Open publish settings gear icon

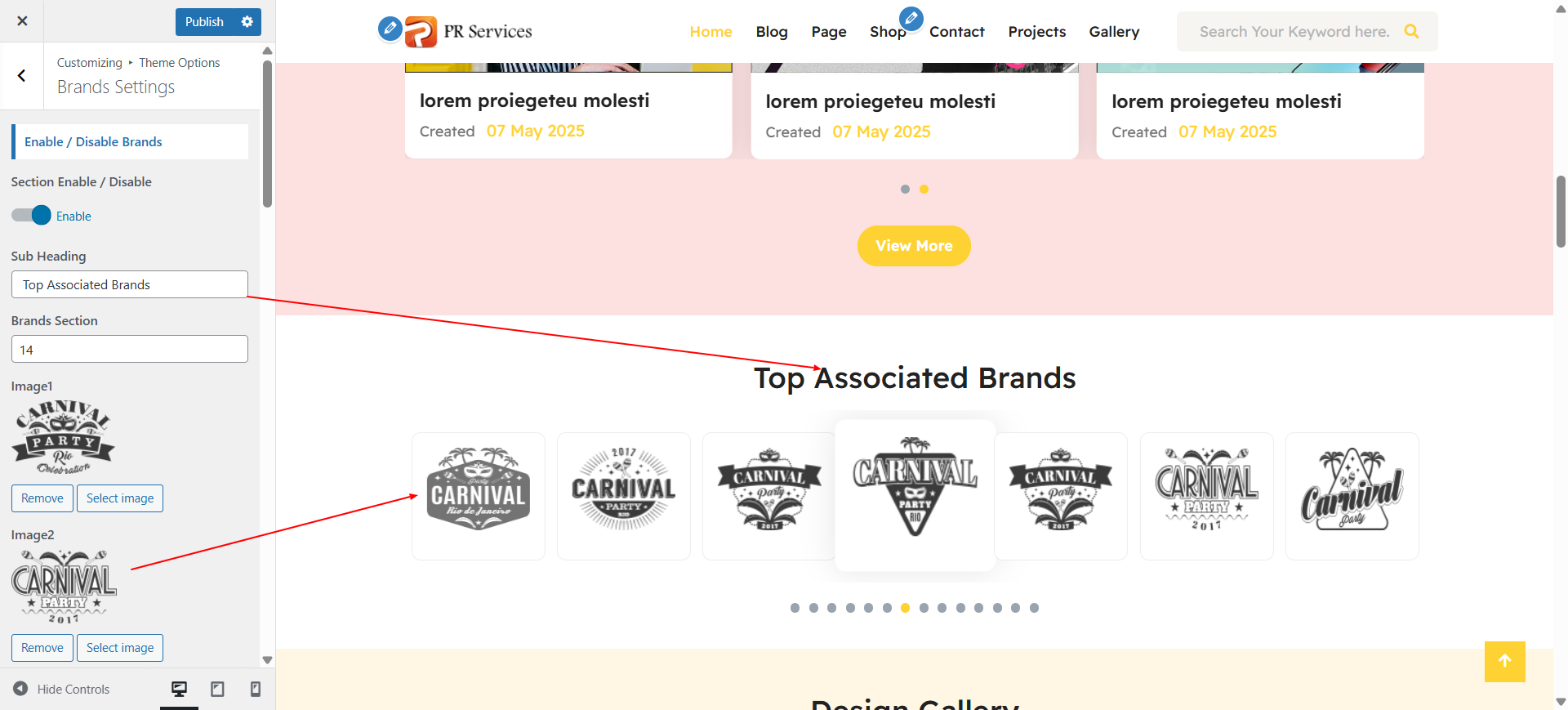point(247,22)
